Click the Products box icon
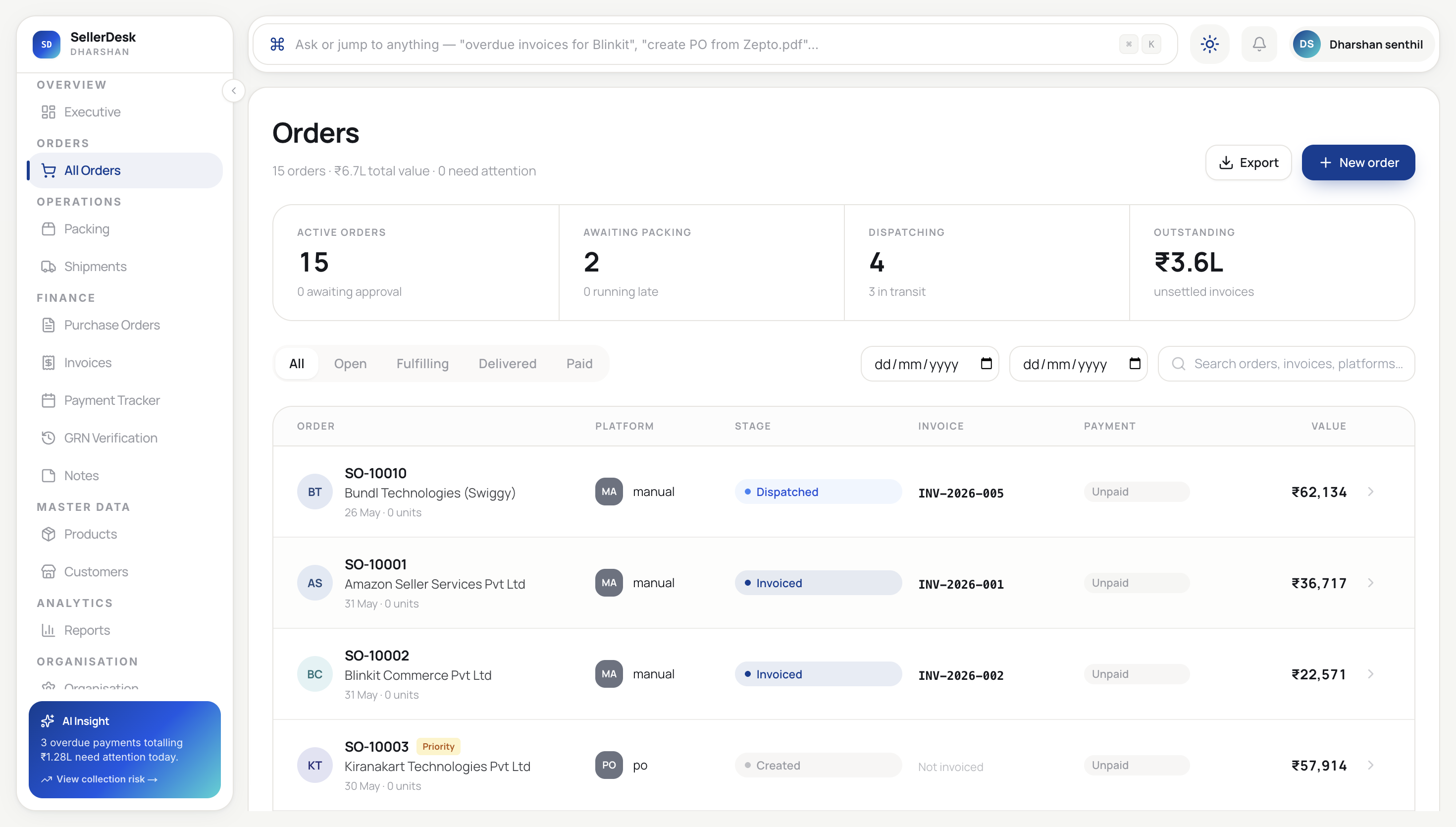Screen dimensions: 1456x827 [x=49, y=534]
